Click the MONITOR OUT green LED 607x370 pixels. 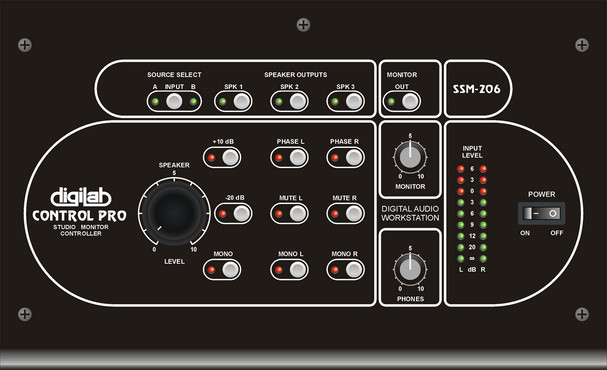point(391,102)
